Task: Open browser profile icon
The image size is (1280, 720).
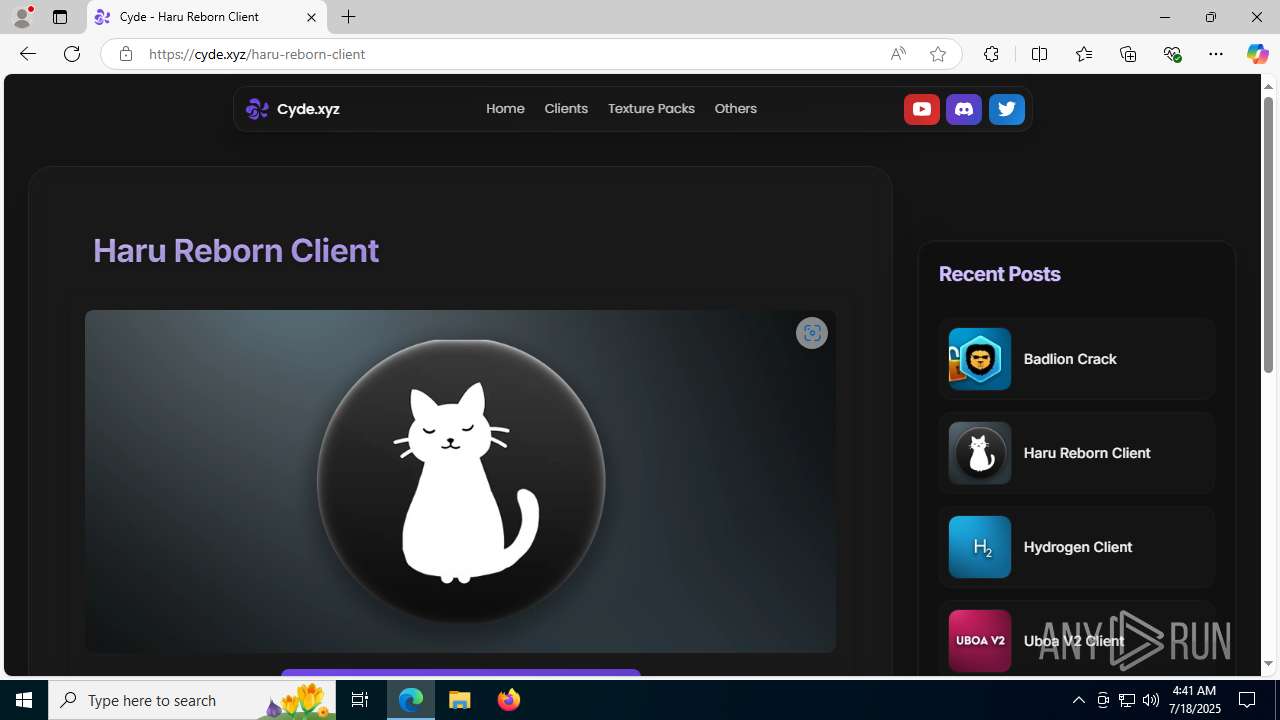Action: pos(22,17)
